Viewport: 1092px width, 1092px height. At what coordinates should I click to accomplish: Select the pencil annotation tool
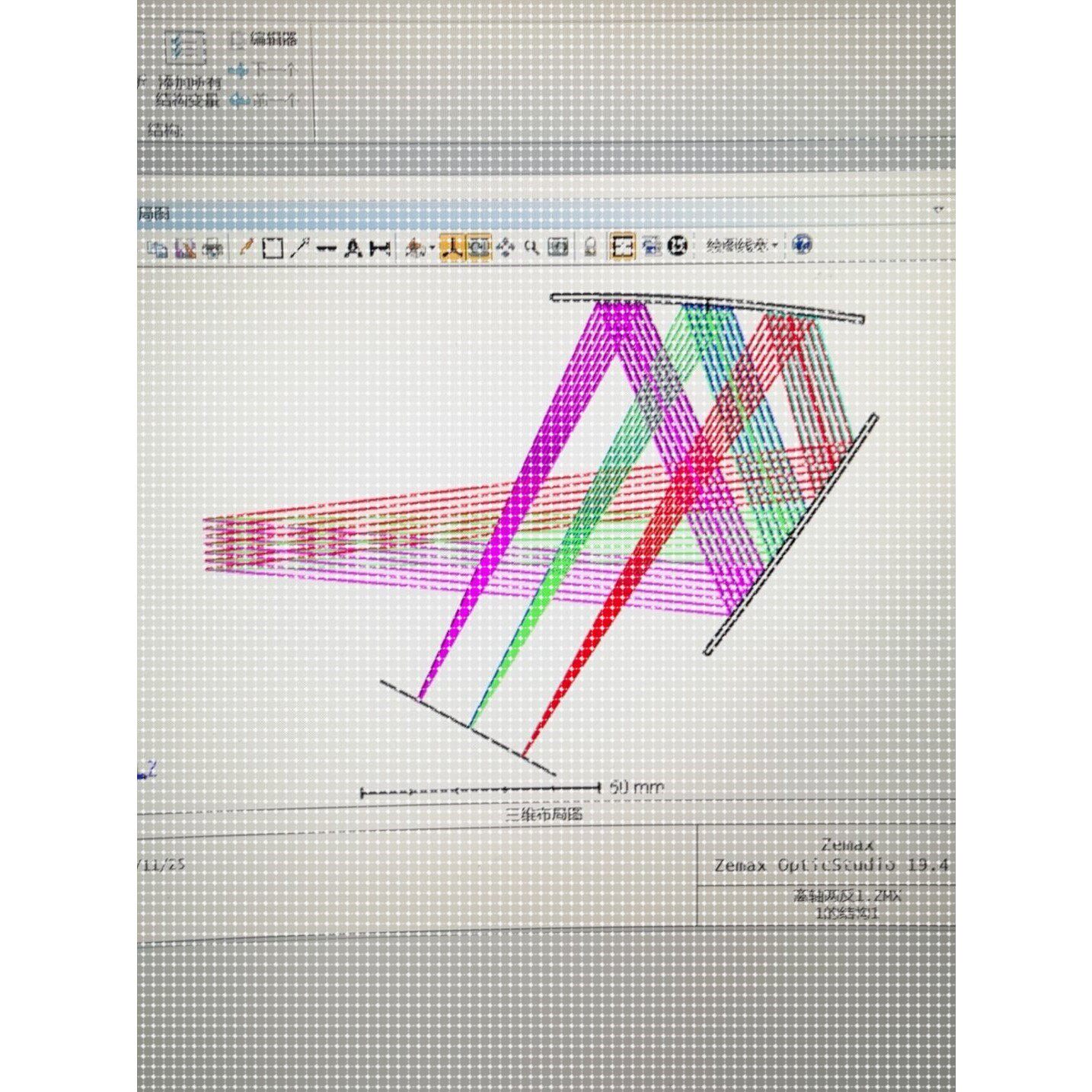pyautogui.click(x=245, y=247)
